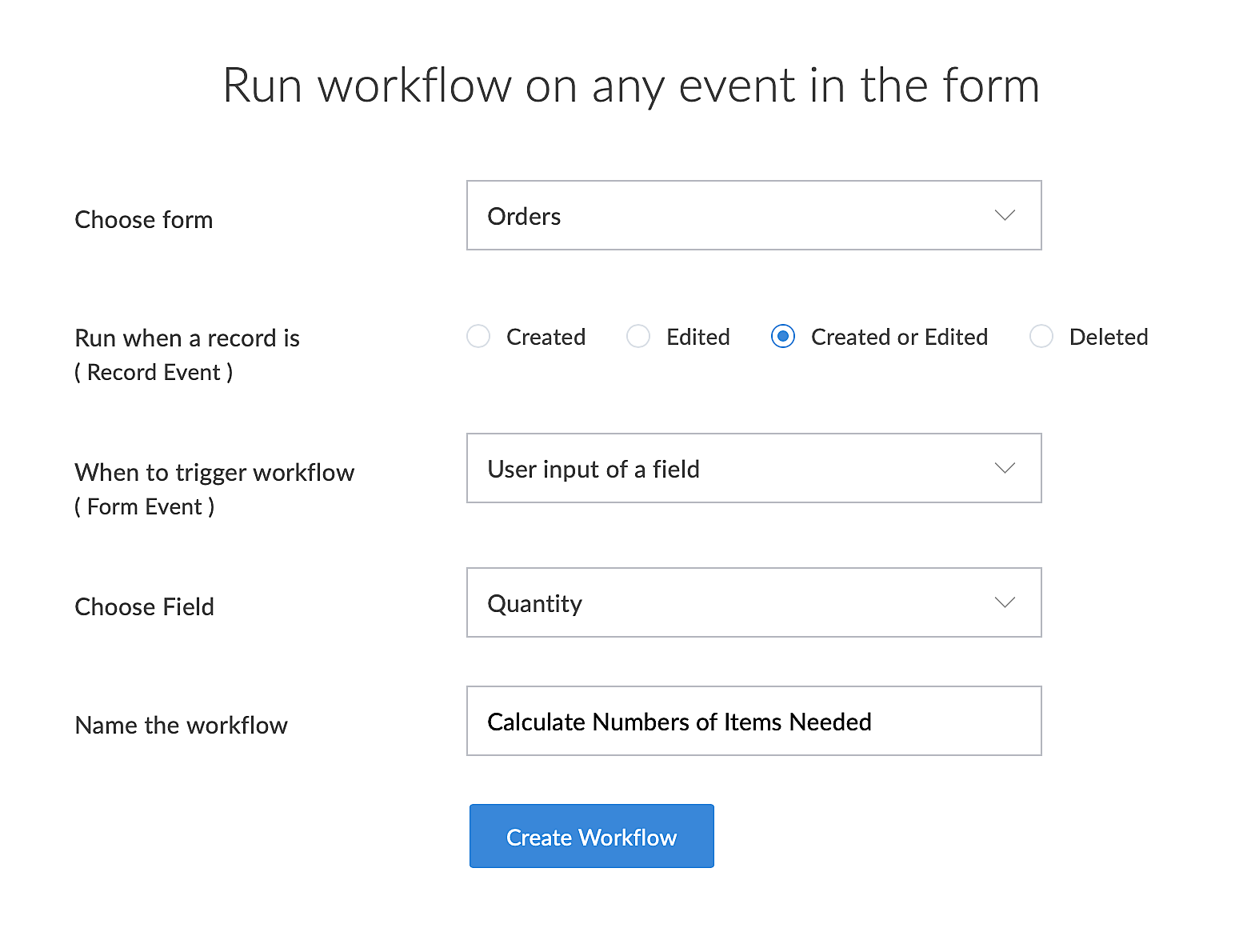This screenshot has height=952, width=1235.
Task: Click the Run when a record is label
Action: point(187,338)
